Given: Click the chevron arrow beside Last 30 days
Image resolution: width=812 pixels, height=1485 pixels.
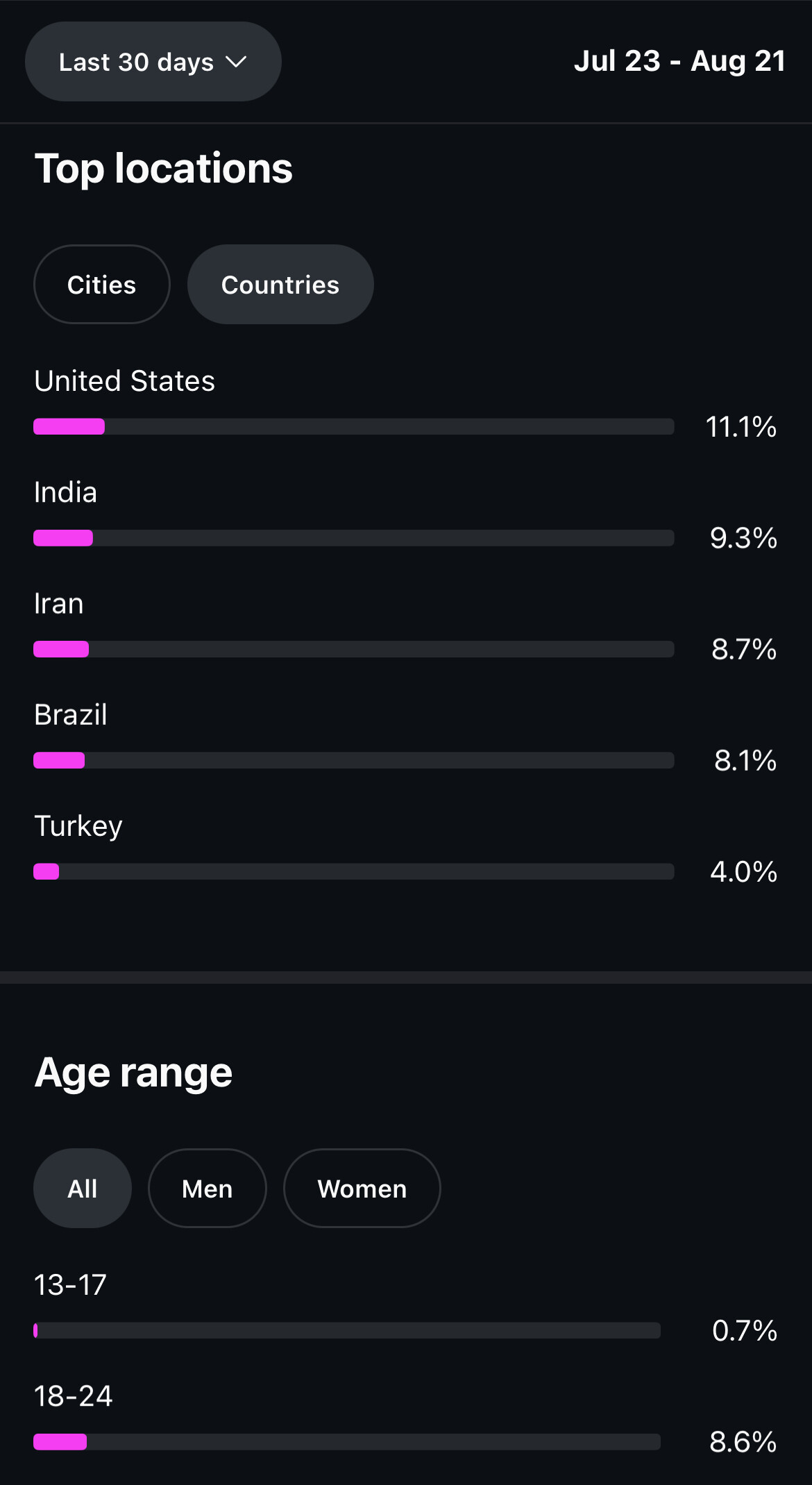Looking at the screenshot, I should coord(236,62).
